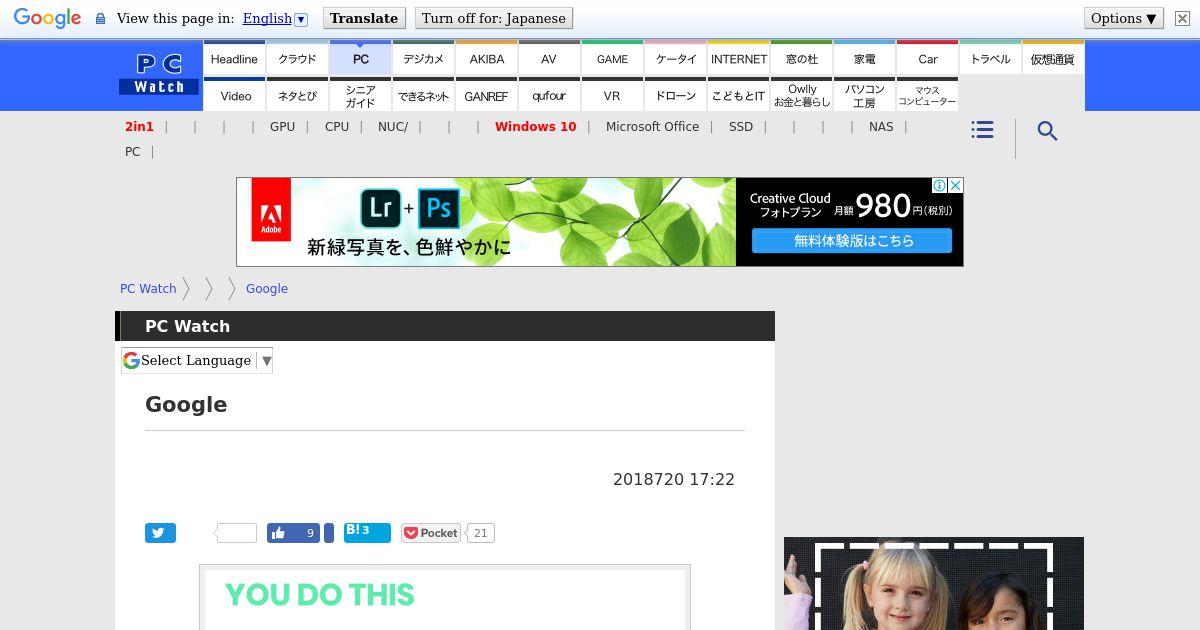Image resolution: width=1200 pixels, height=630 pixels.
Task: Open the GANREF tab
Action: point(486,95)
